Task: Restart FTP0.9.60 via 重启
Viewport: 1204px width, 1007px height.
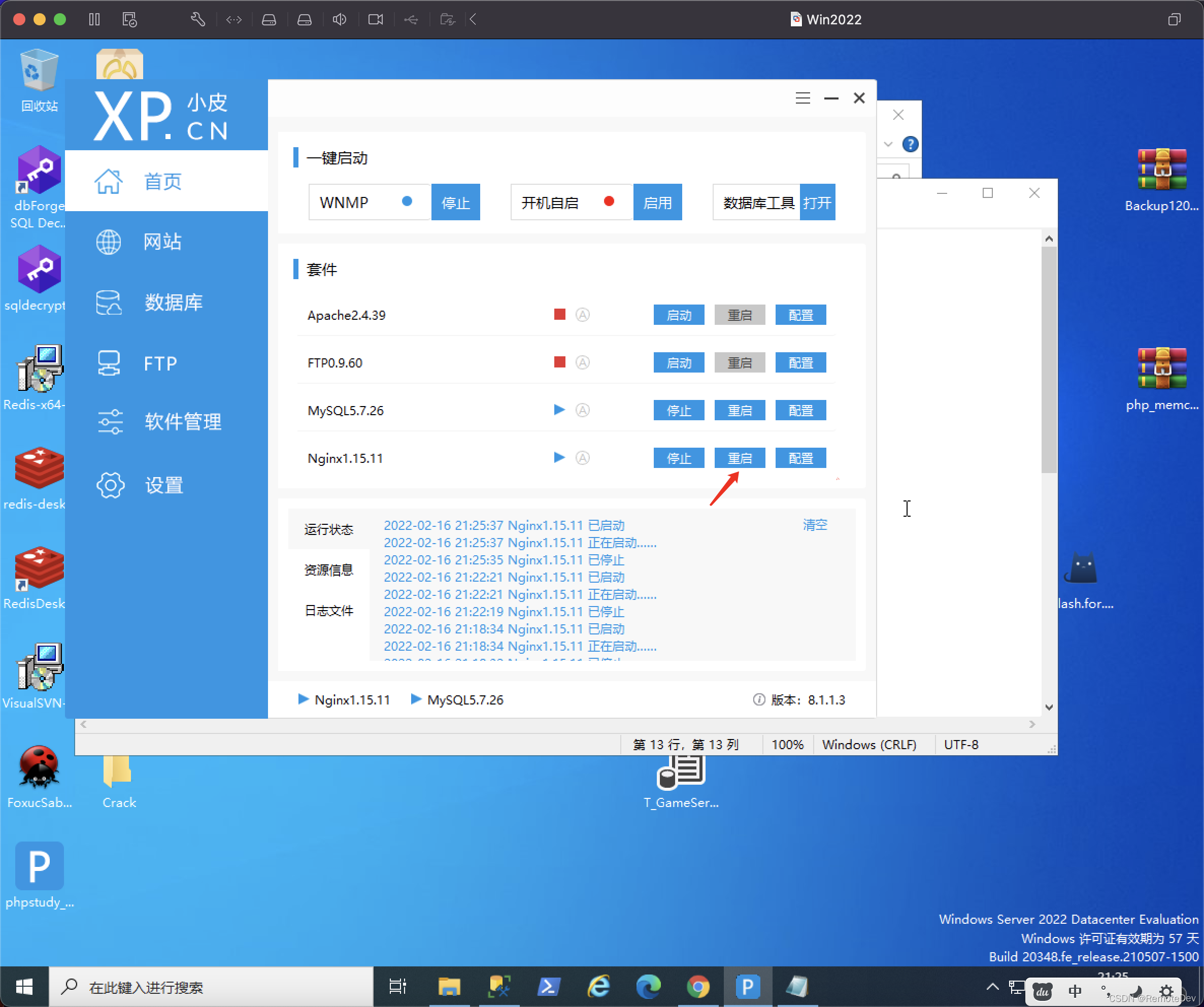Action: (740, 362)
